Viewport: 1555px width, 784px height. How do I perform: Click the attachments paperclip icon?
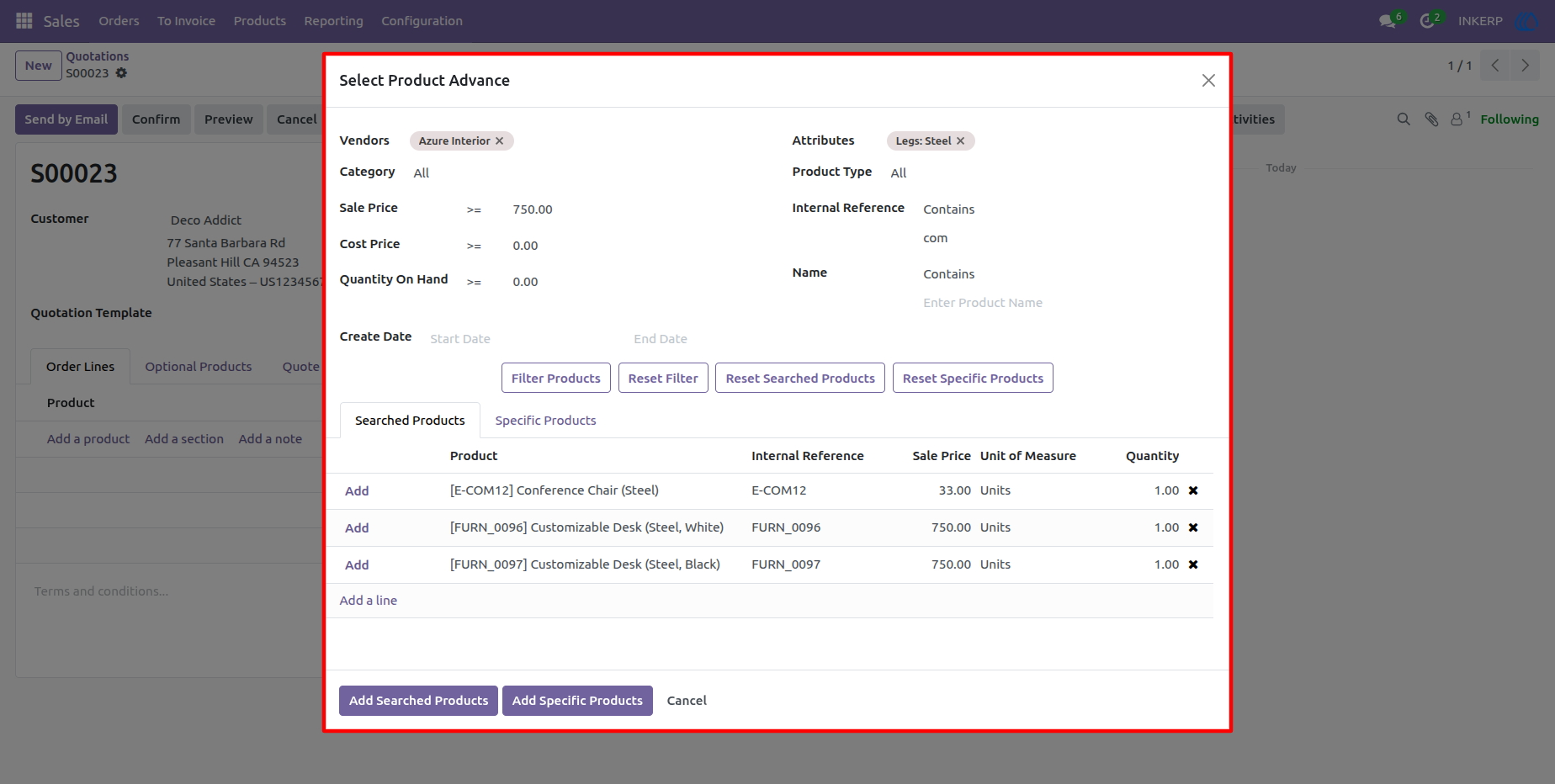(x=1431, y=119)
